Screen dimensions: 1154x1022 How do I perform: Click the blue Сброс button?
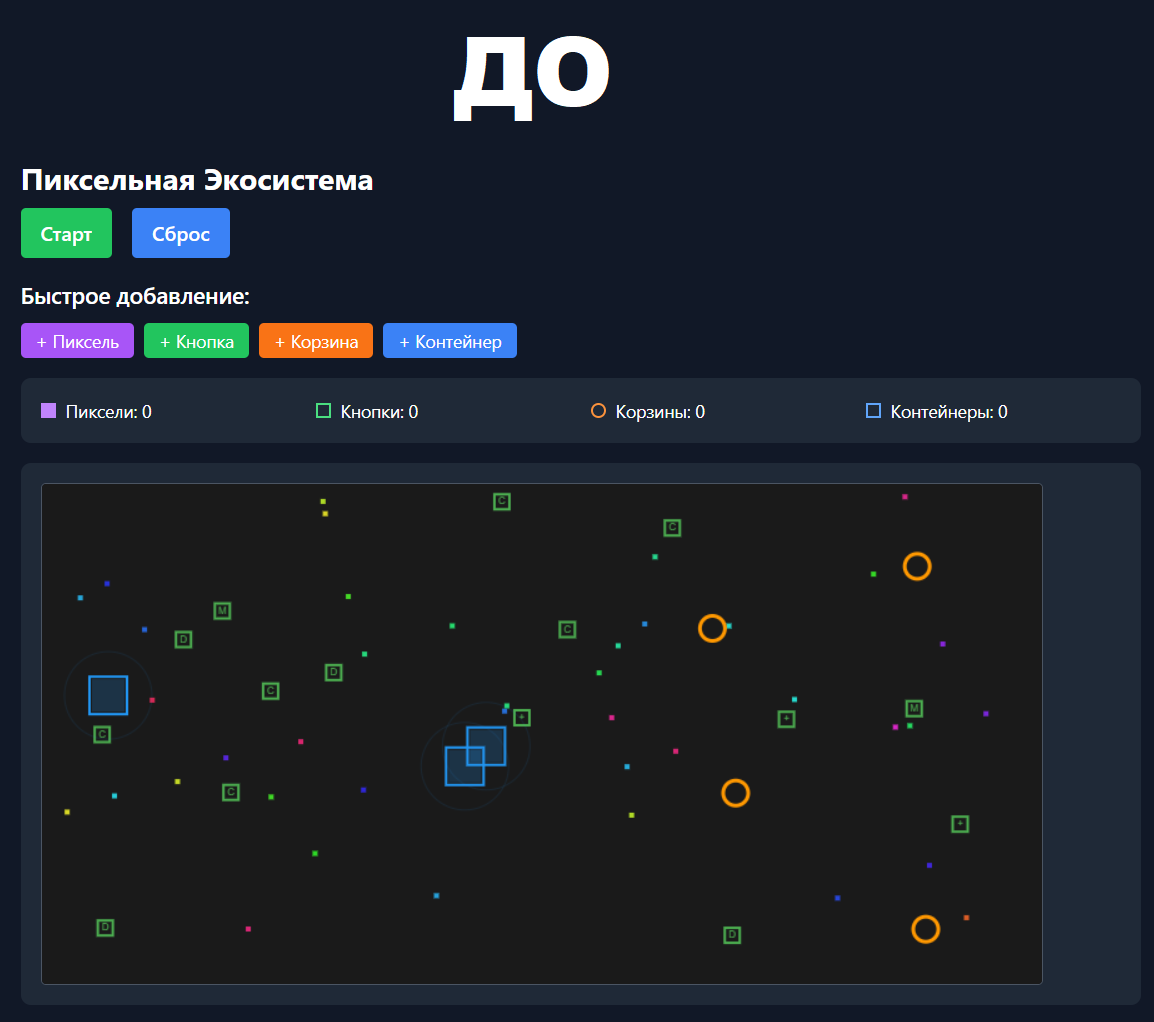click(x=180, y=234)
